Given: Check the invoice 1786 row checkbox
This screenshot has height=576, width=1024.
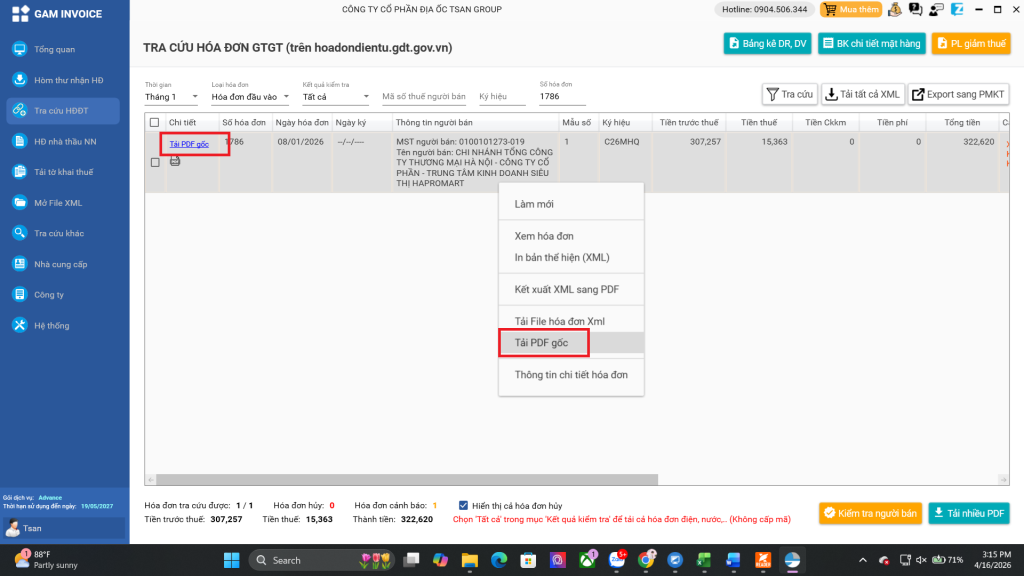Looking at the screenshot, I should click(154, 162).
